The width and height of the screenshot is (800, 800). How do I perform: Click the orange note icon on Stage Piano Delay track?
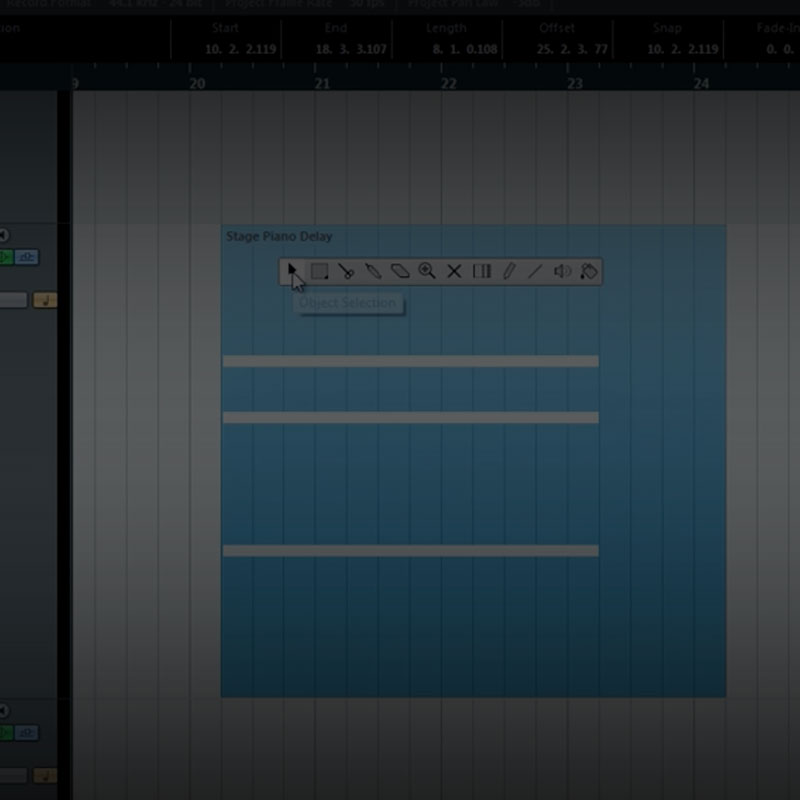coord(45,300)
